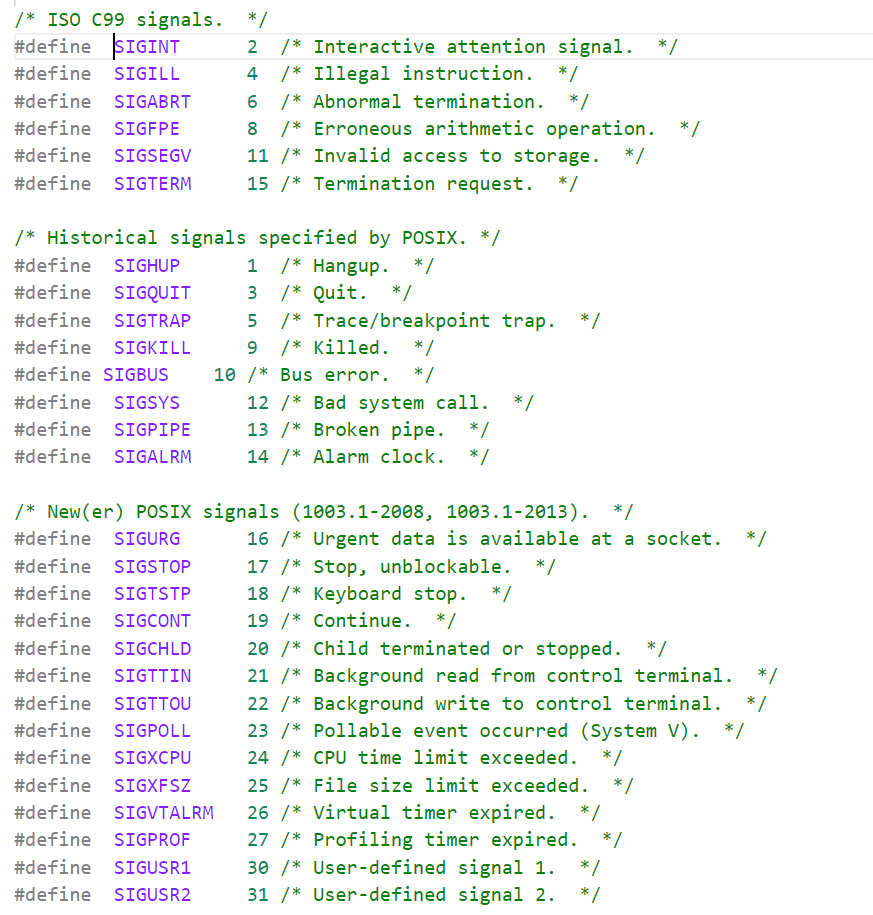This screenshot has width=873, height=915.
Task: Click on SIGVTALRM macro name
Action: [164, 812]
